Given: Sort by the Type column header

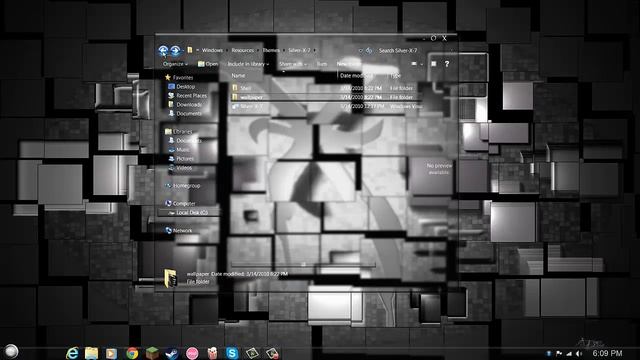Looking at the screenshot, I should pos(396,76).
